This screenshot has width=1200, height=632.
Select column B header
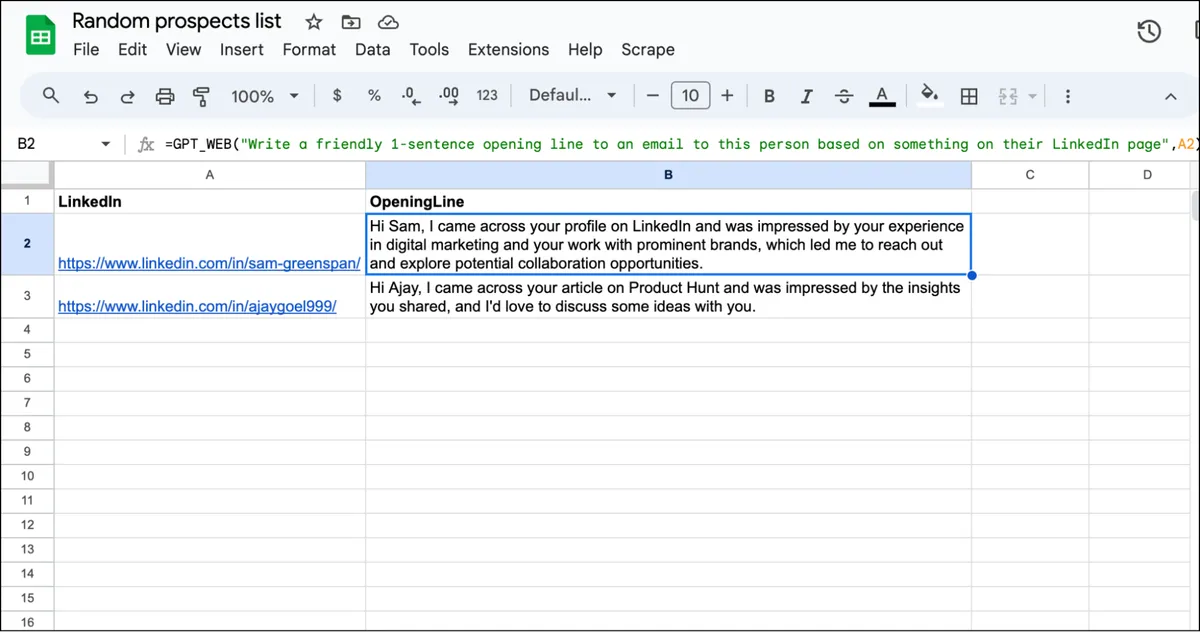(x=668, y=174)
